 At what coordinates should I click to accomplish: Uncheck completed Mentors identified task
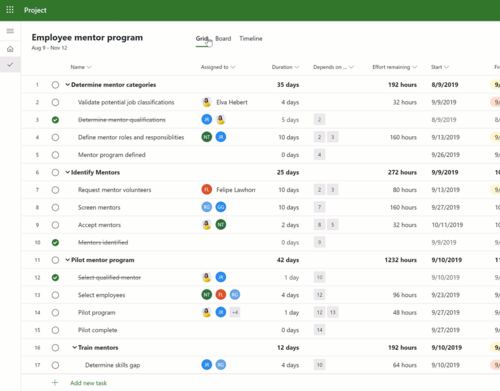(x=55, y=242)
